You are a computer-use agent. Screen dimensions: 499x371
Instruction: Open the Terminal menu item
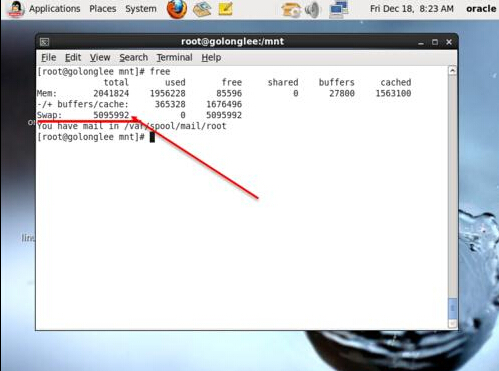(x=174, y=58)
